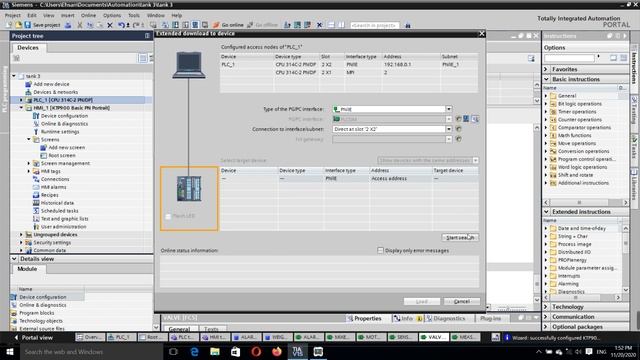Collapse the HMI_1 KTP900 node
The image size is (640, 360).
click(x=21, y=108)
